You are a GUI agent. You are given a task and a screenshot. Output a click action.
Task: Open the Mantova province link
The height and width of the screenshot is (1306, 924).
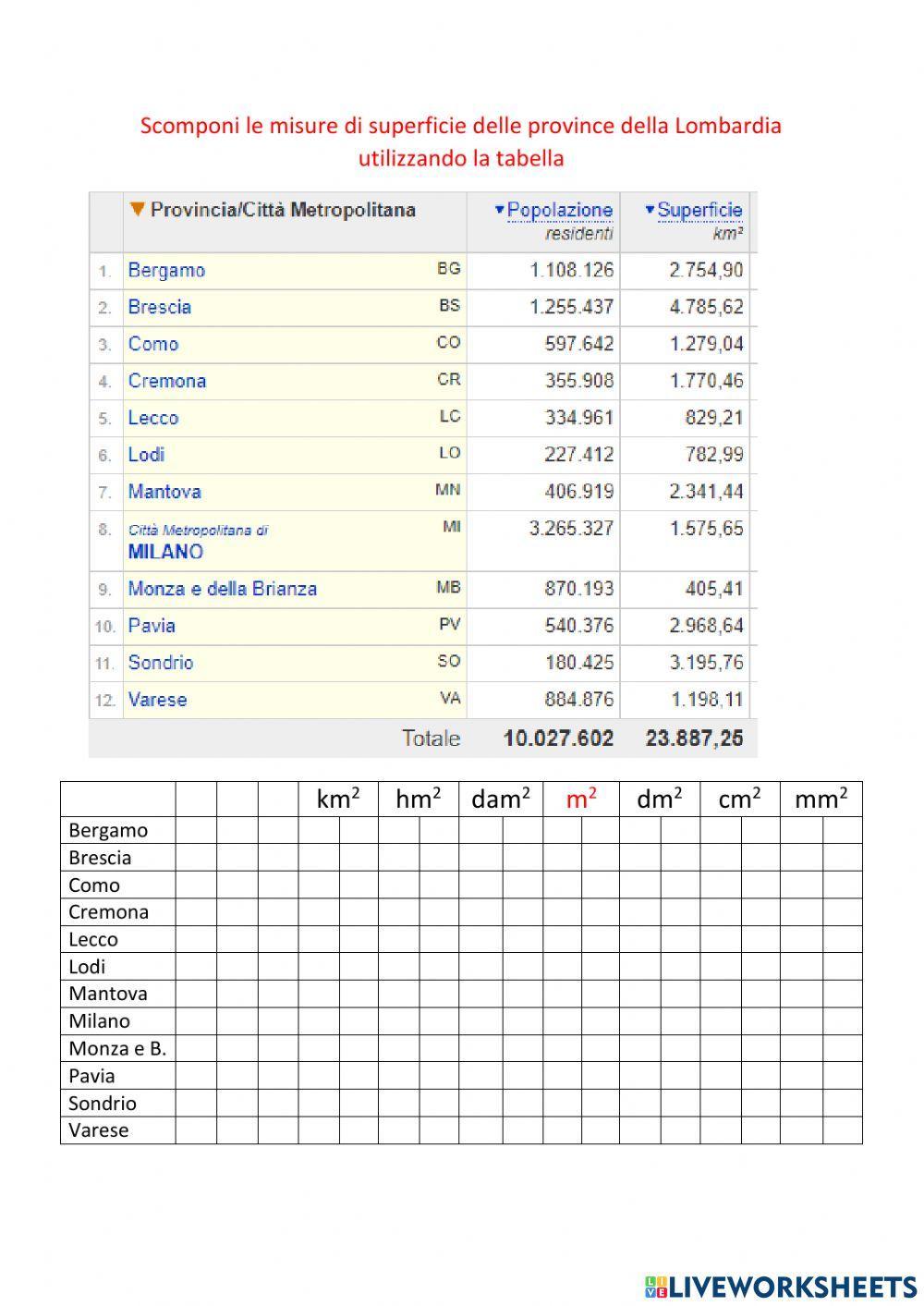[x=164, y=492]
